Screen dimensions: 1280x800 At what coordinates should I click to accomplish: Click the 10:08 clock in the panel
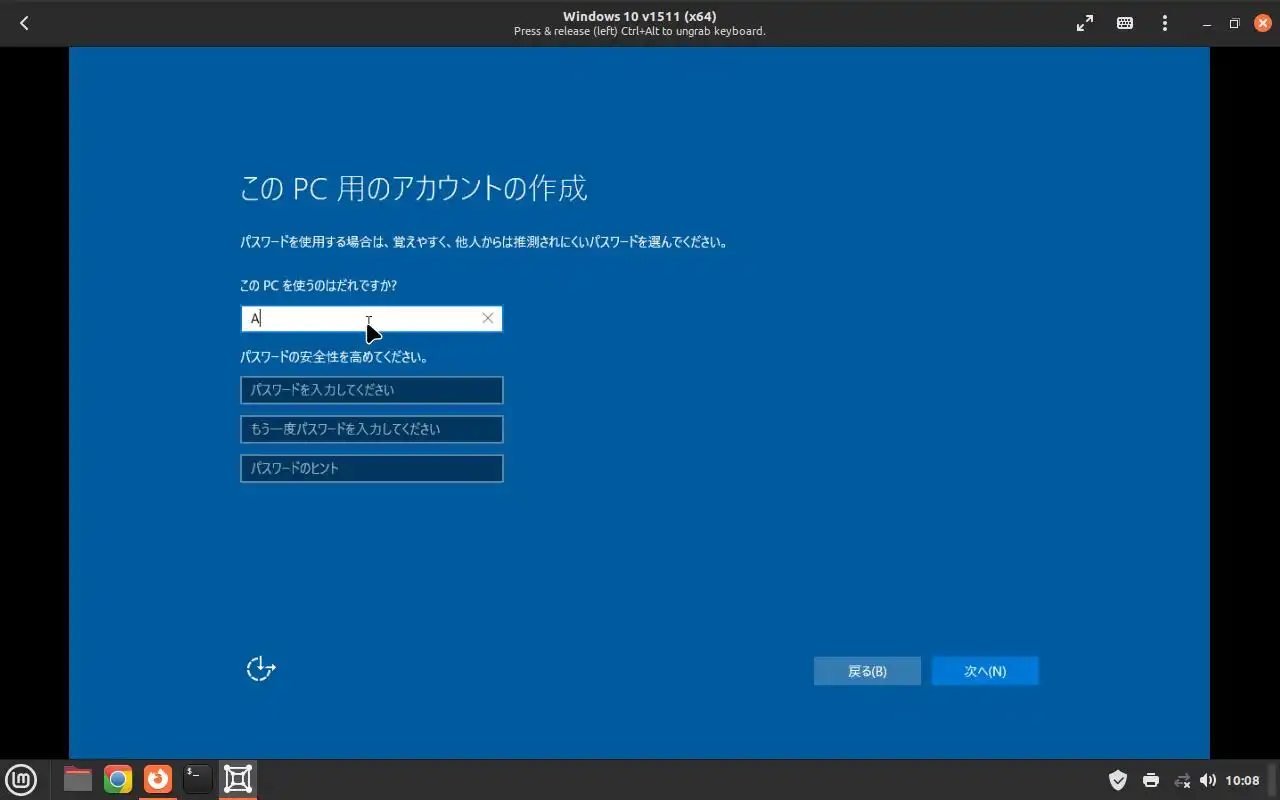(x=1243, y=780)
